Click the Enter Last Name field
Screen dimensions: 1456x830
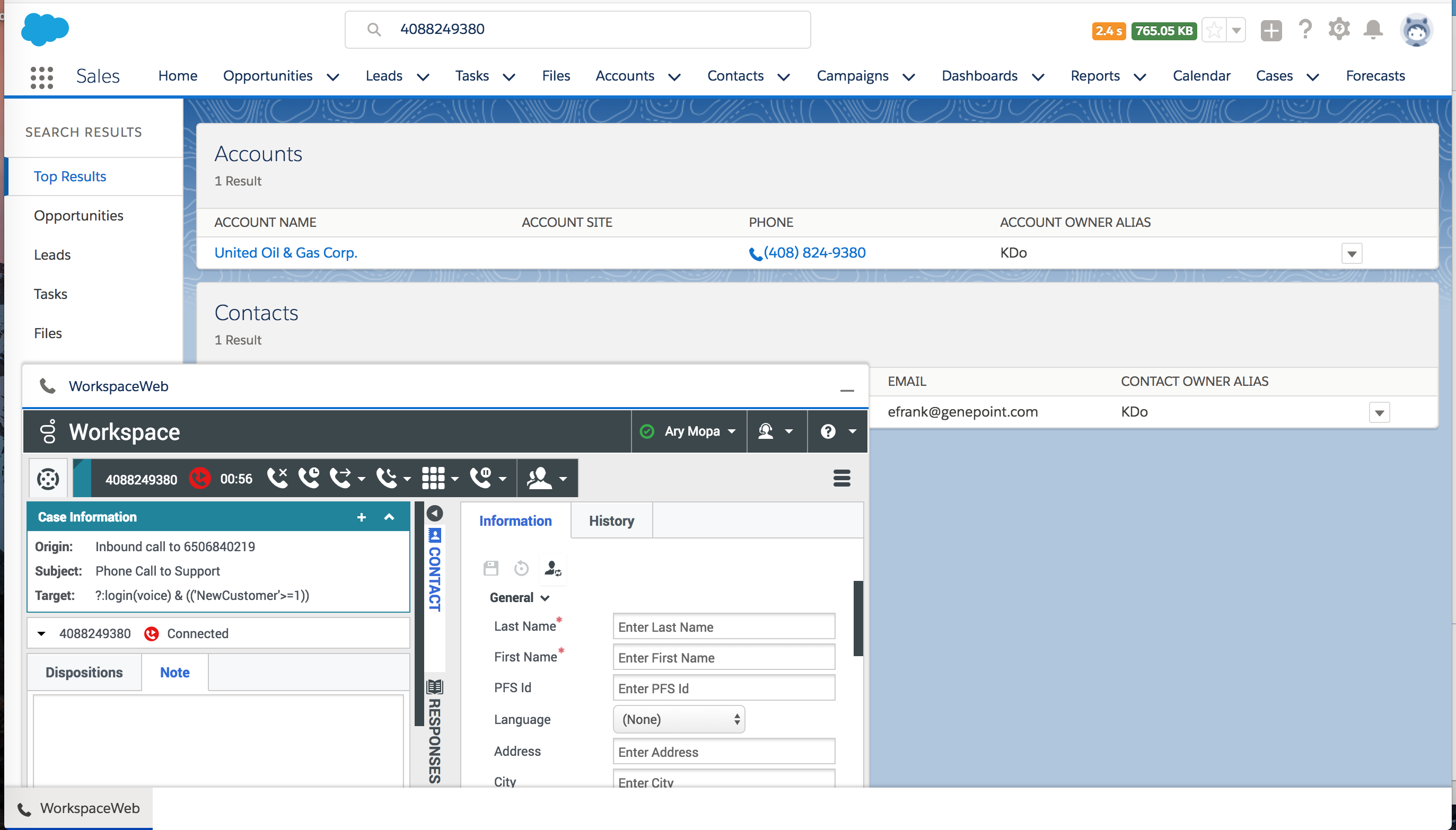(723, 626)
